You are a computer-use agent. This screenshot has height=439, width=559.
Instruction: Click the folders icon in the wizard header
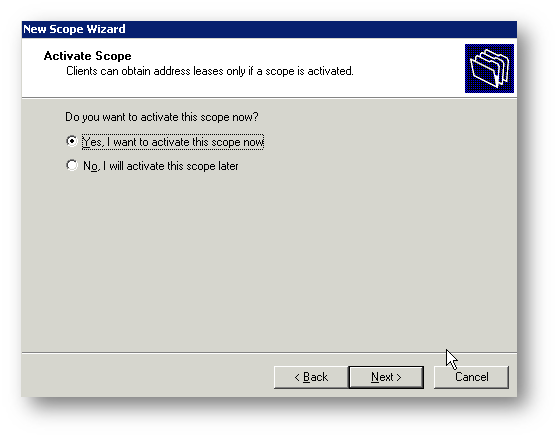pyautogui.click(x=489, y=68)
